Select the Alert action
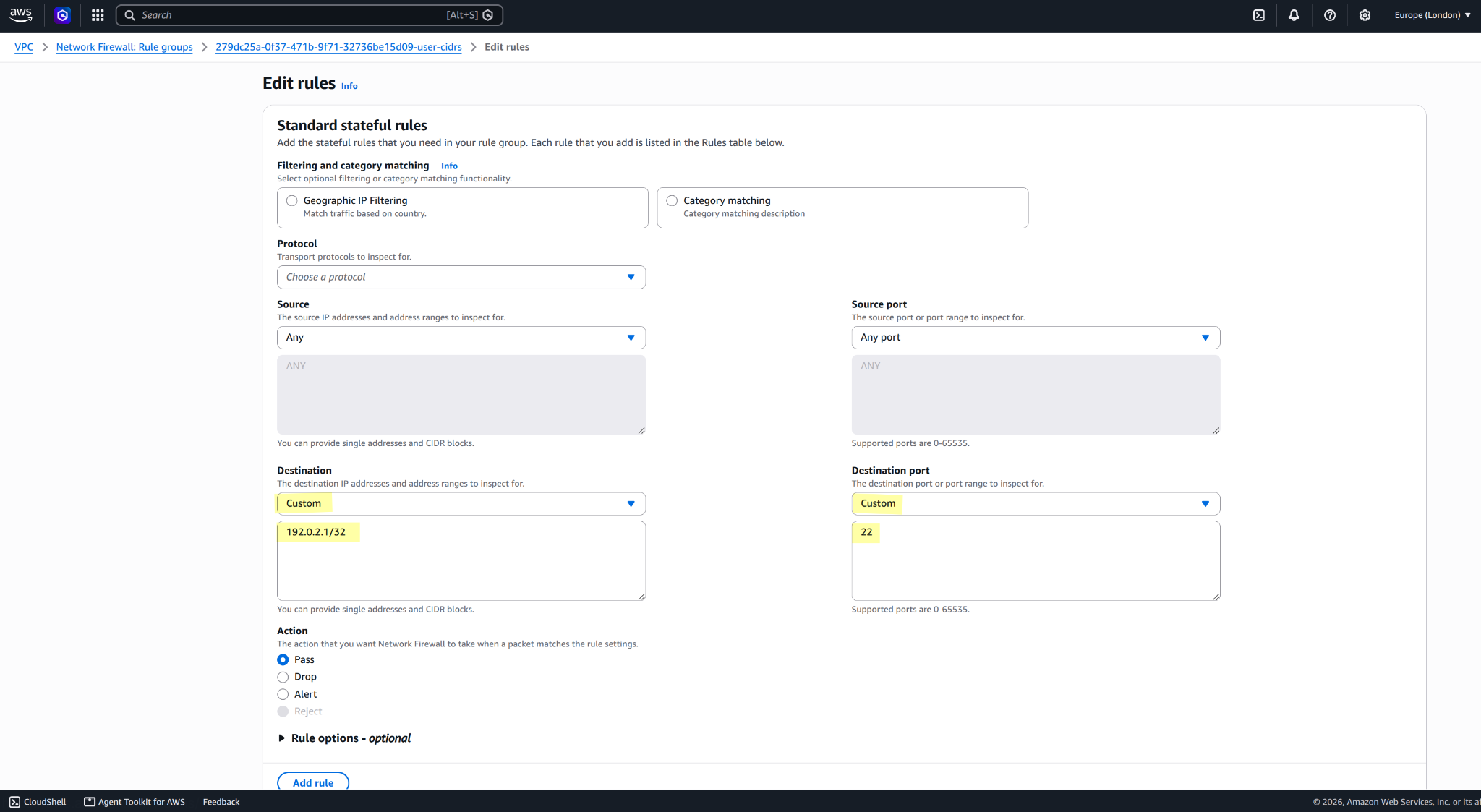1481x812 pixels. pyautogui.click(x=283, y=695)
